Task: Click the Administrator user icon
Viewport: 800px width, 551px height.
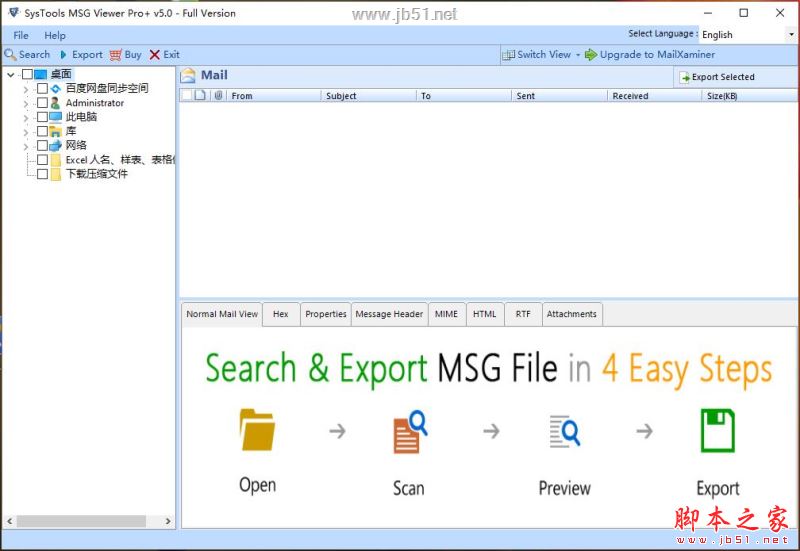Action: [x=55, y=103]
